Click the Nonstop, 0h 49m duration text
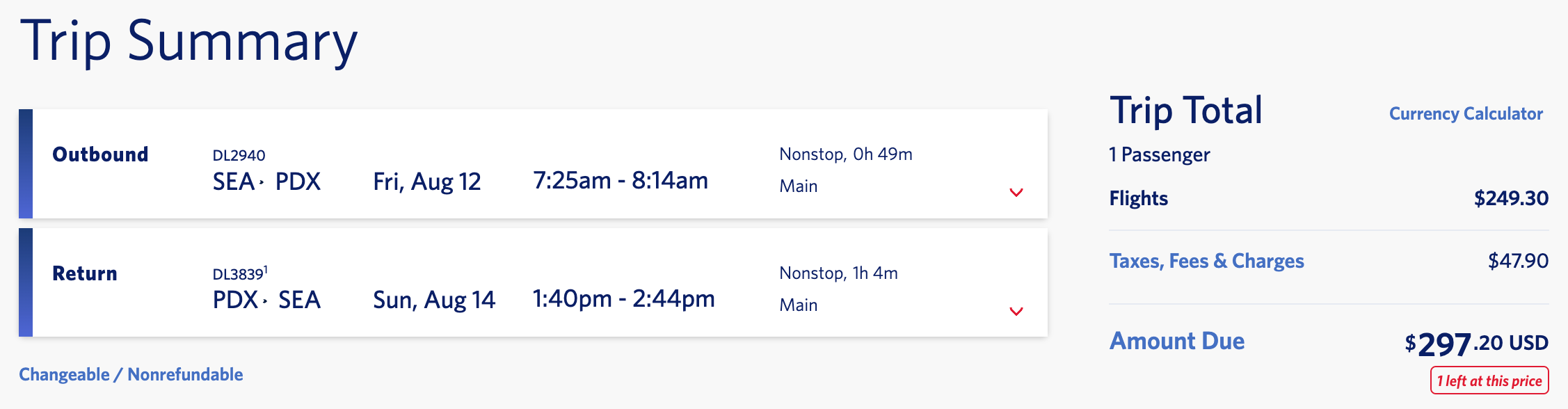Screen dimensions: 1568x409 pyautogui.click(x=845, y=154)
